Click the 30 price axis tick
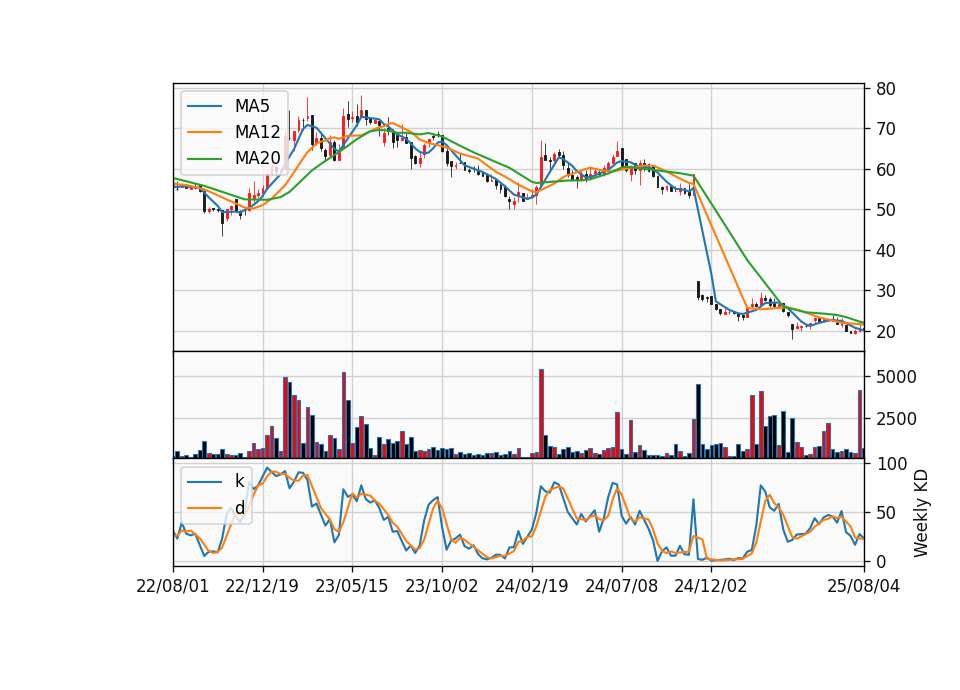The image size is (960, 690). 885,291
